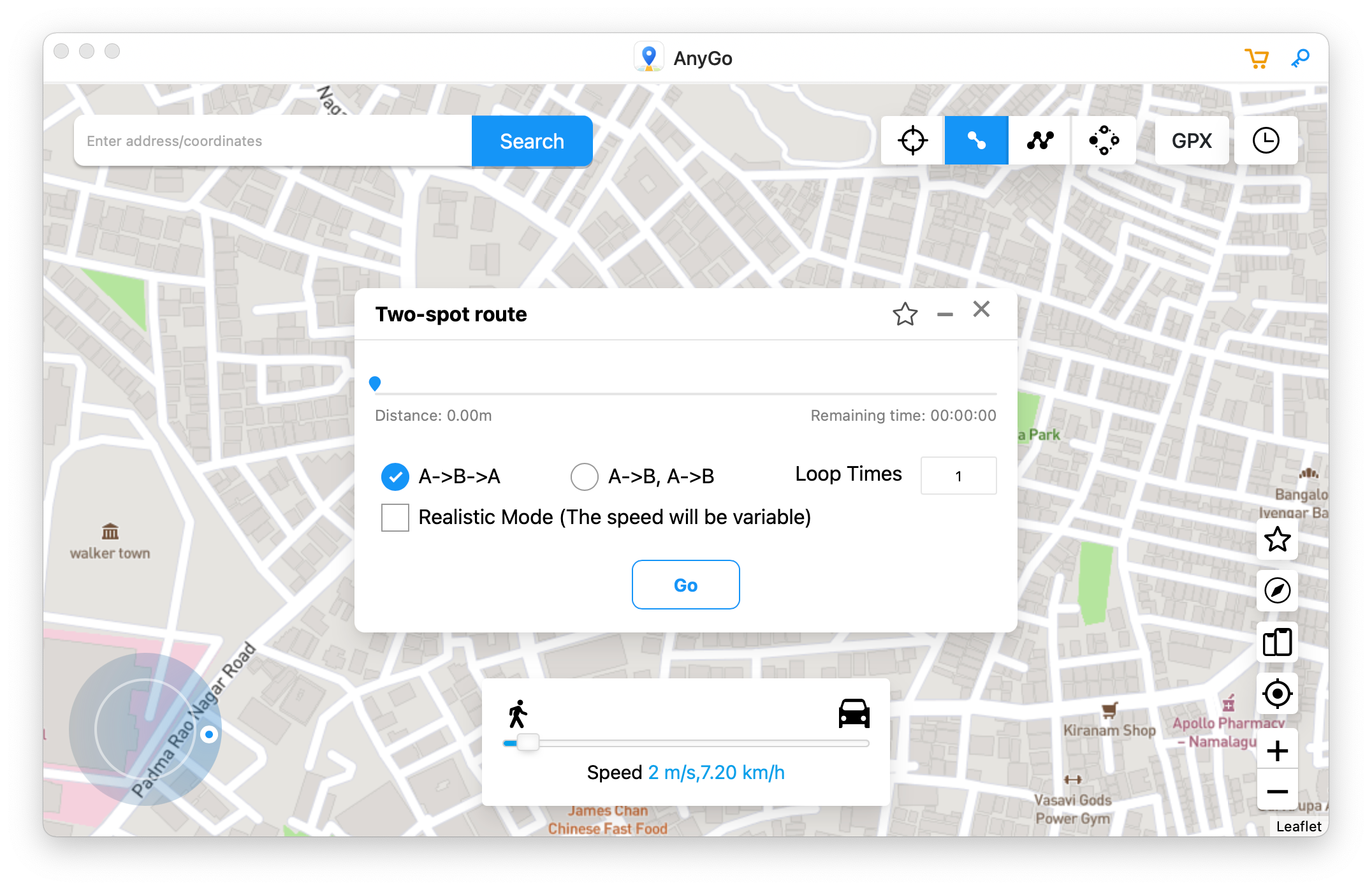
Task: Choose the A->B, A->B mode
Action: click(584, 476)
